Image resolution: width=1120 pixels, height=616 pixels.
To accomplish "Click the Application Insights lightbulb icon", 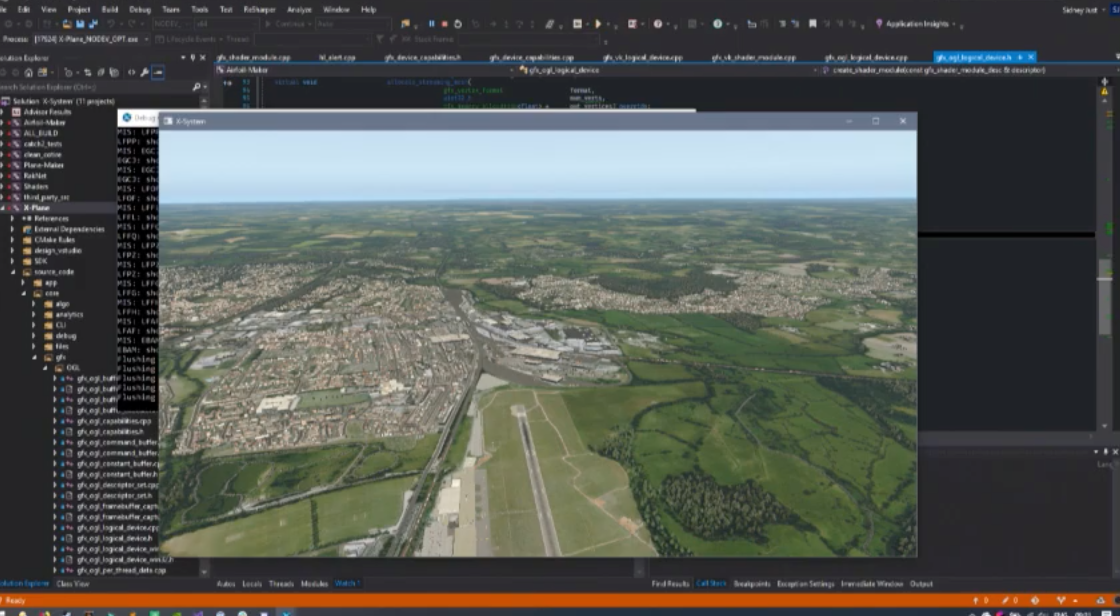I will pos(879,24).
